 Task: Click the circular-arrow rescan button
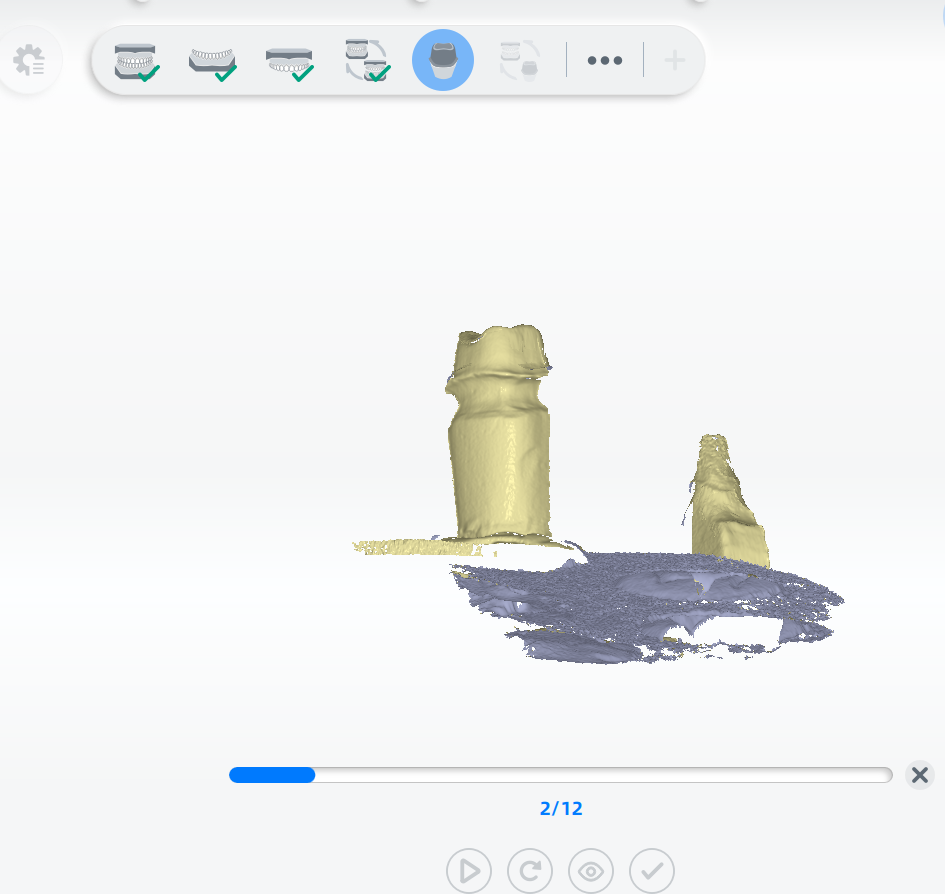[x=530, y=871]
